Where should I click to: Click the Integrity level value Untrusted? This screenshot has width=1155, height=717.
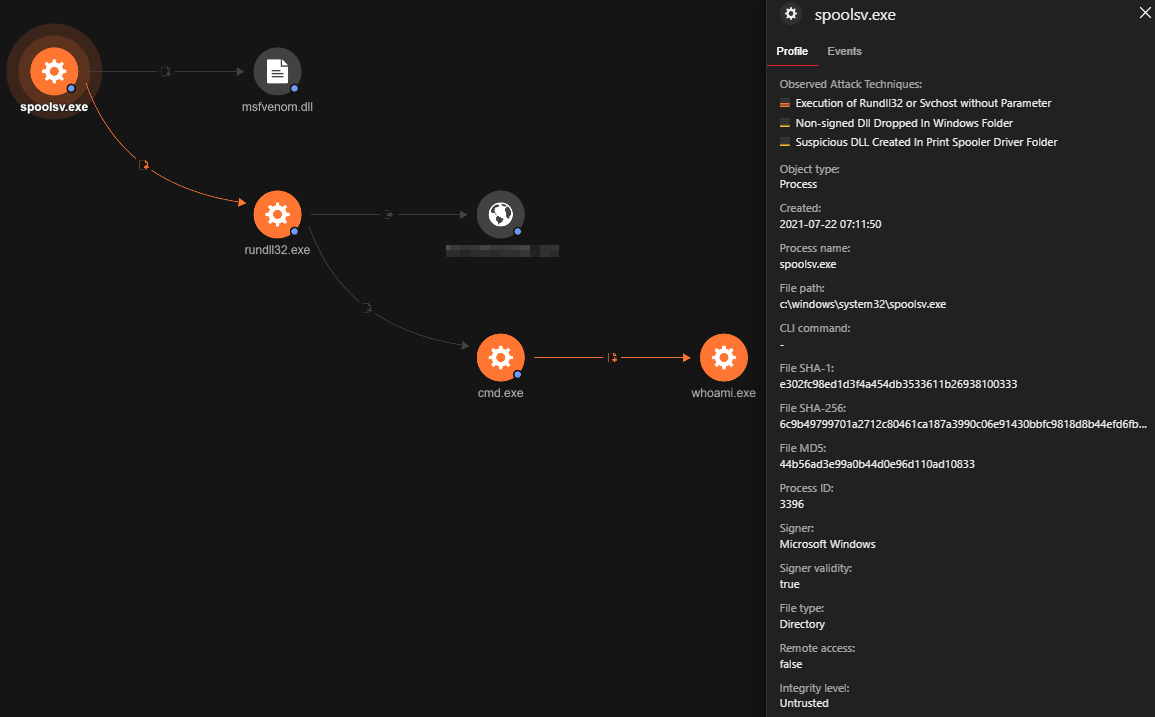804,703
